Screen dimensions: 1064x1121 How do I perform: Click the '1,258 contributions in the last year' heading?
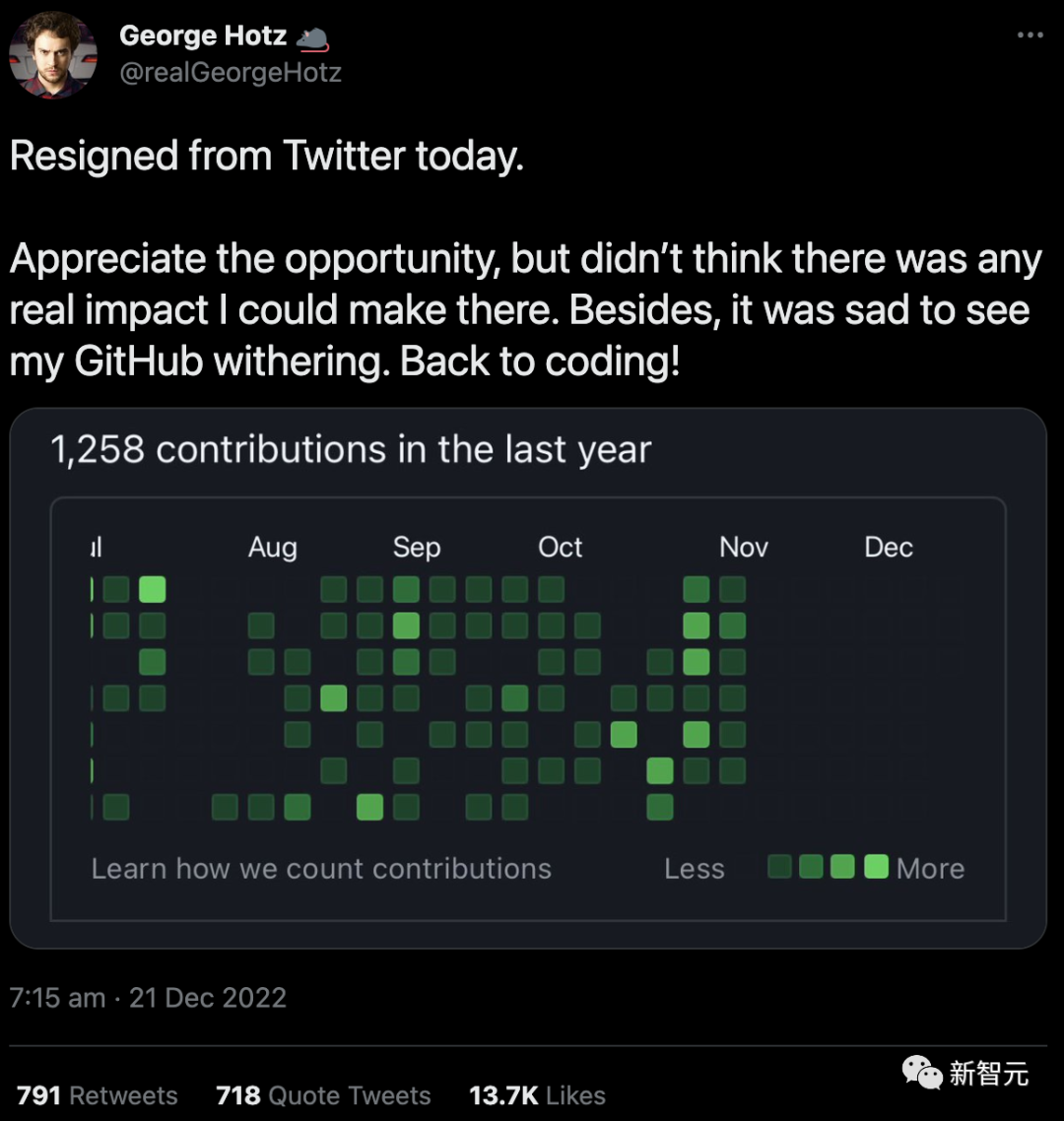(x=351, y=449)
